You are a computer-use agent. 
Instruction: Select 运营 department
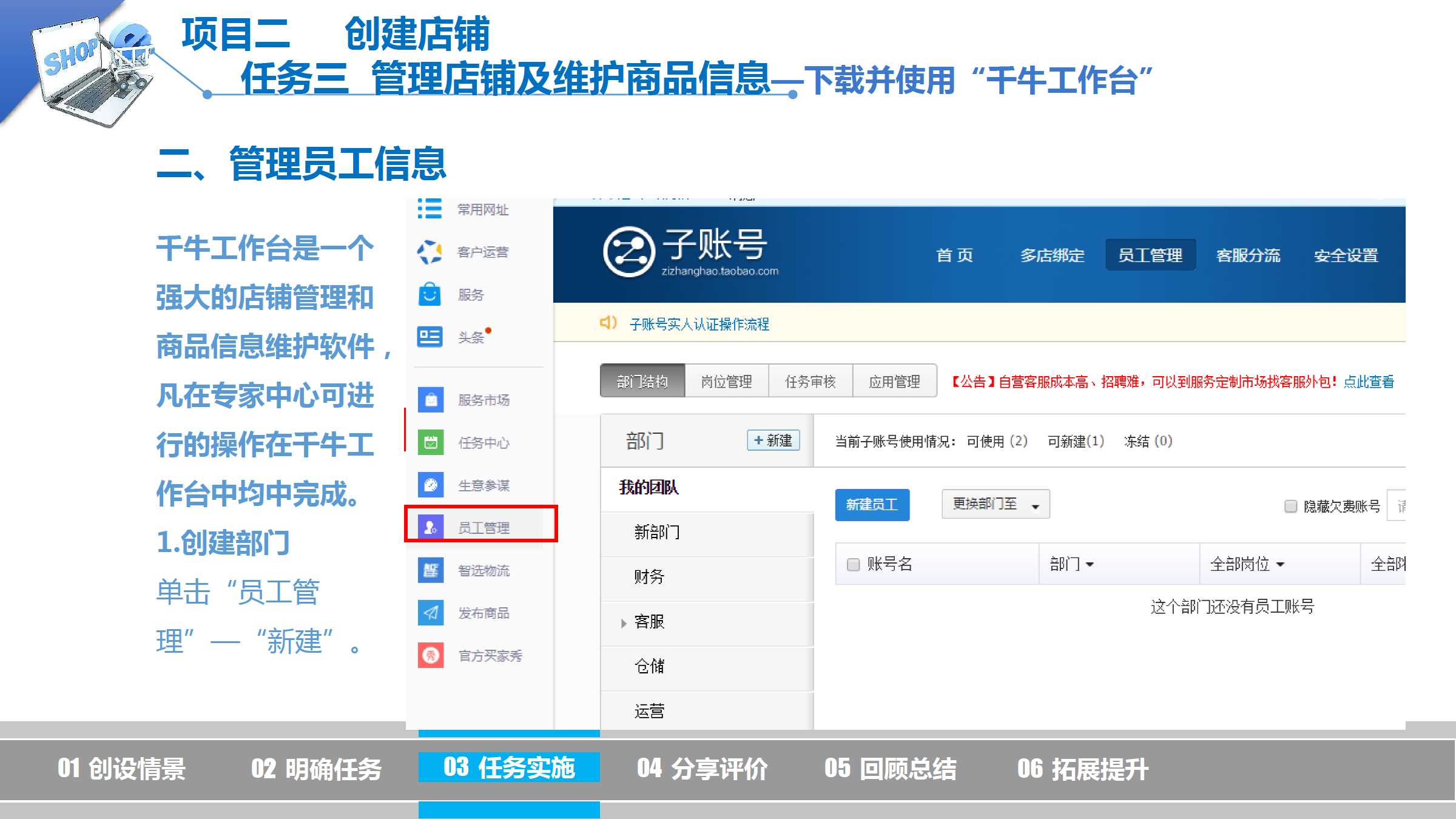707,710
